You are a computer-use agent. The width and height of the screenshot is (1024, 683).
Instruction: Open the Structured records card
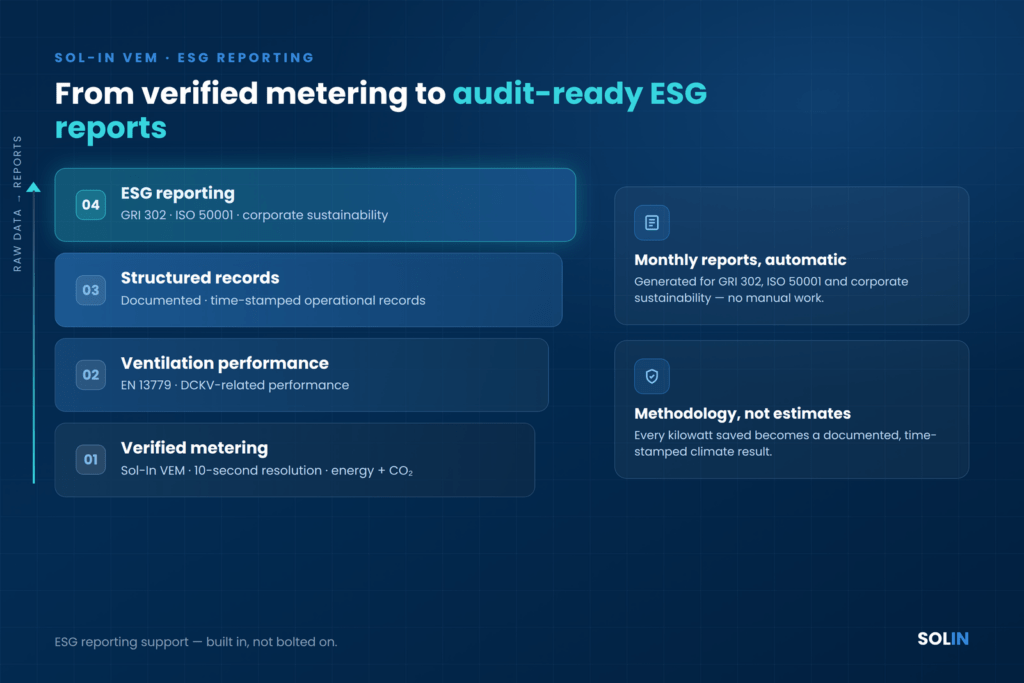tap(308, 290)
